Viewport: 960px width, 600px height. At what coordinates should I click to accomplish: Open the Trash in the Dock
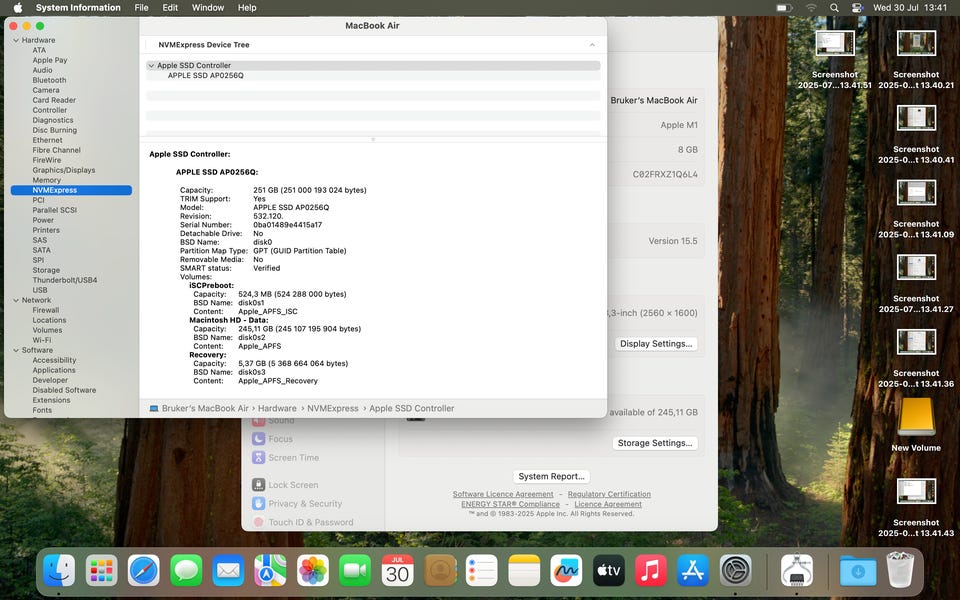[x=900, y=570]
